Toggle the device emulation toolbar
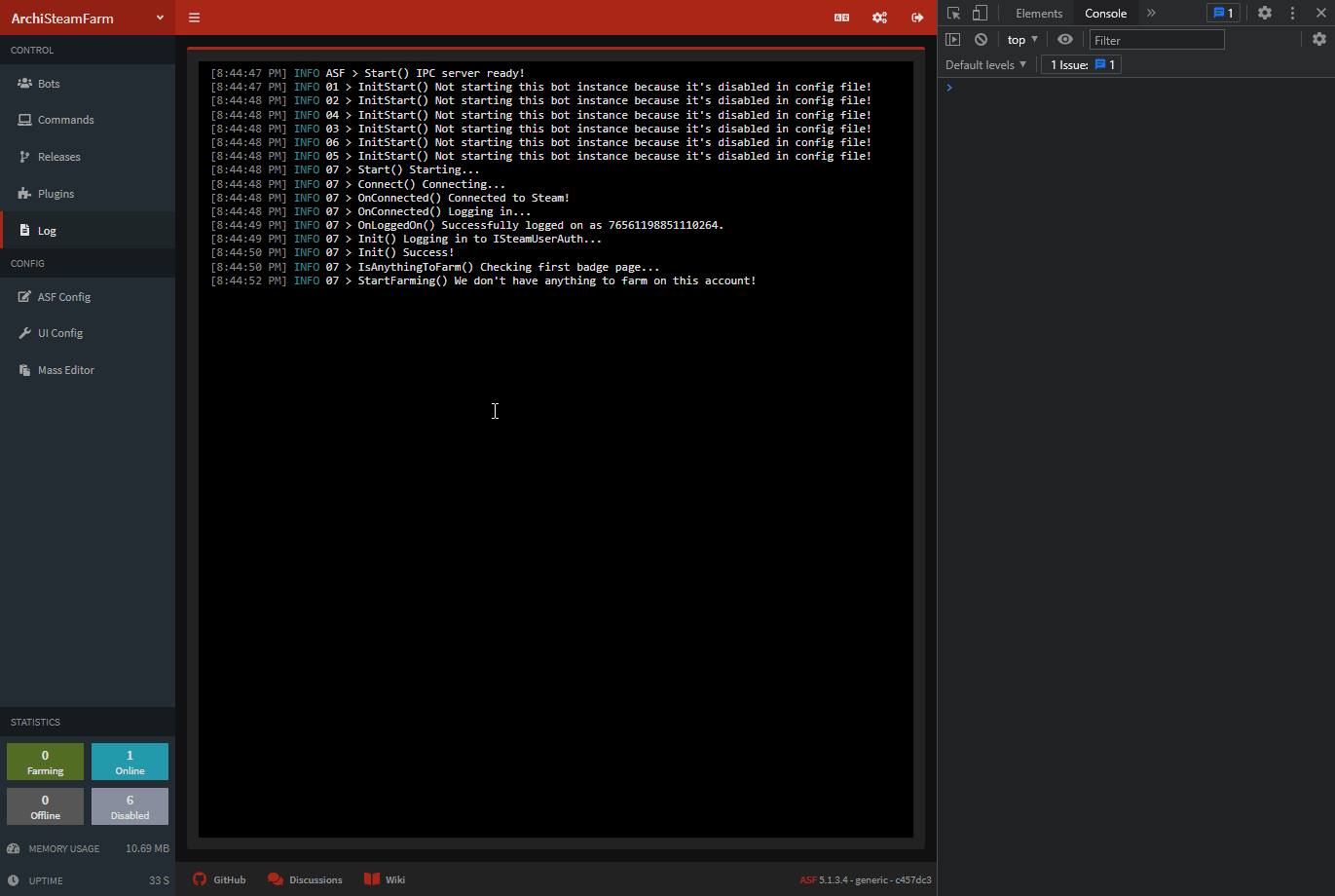The image size is (1335, 896). pyautogui.click(x=981, y=12)
